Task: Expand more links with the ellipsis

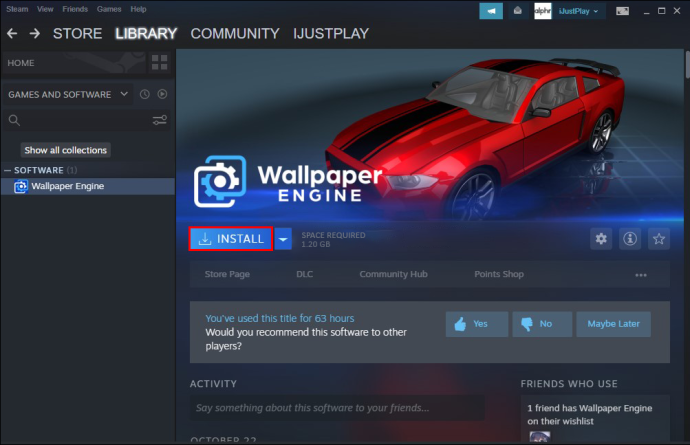Action: click(x=641, y=275)
